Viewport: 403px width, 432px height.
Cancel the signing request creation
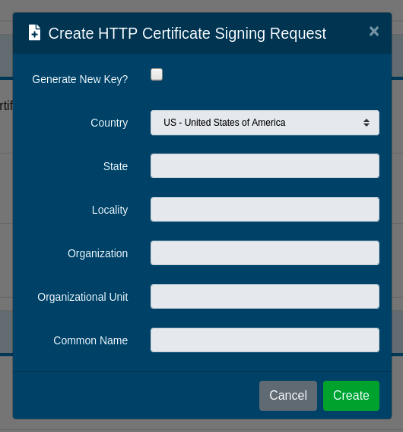288,396
